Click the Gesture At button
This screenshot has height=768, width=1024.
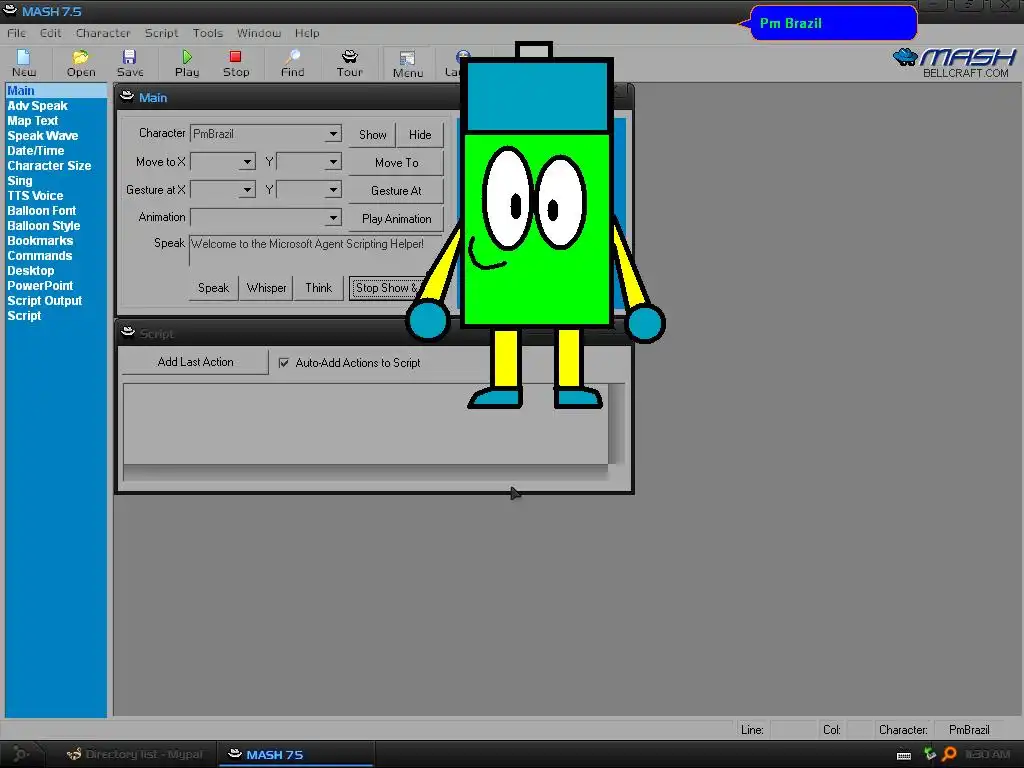point(396,191)
